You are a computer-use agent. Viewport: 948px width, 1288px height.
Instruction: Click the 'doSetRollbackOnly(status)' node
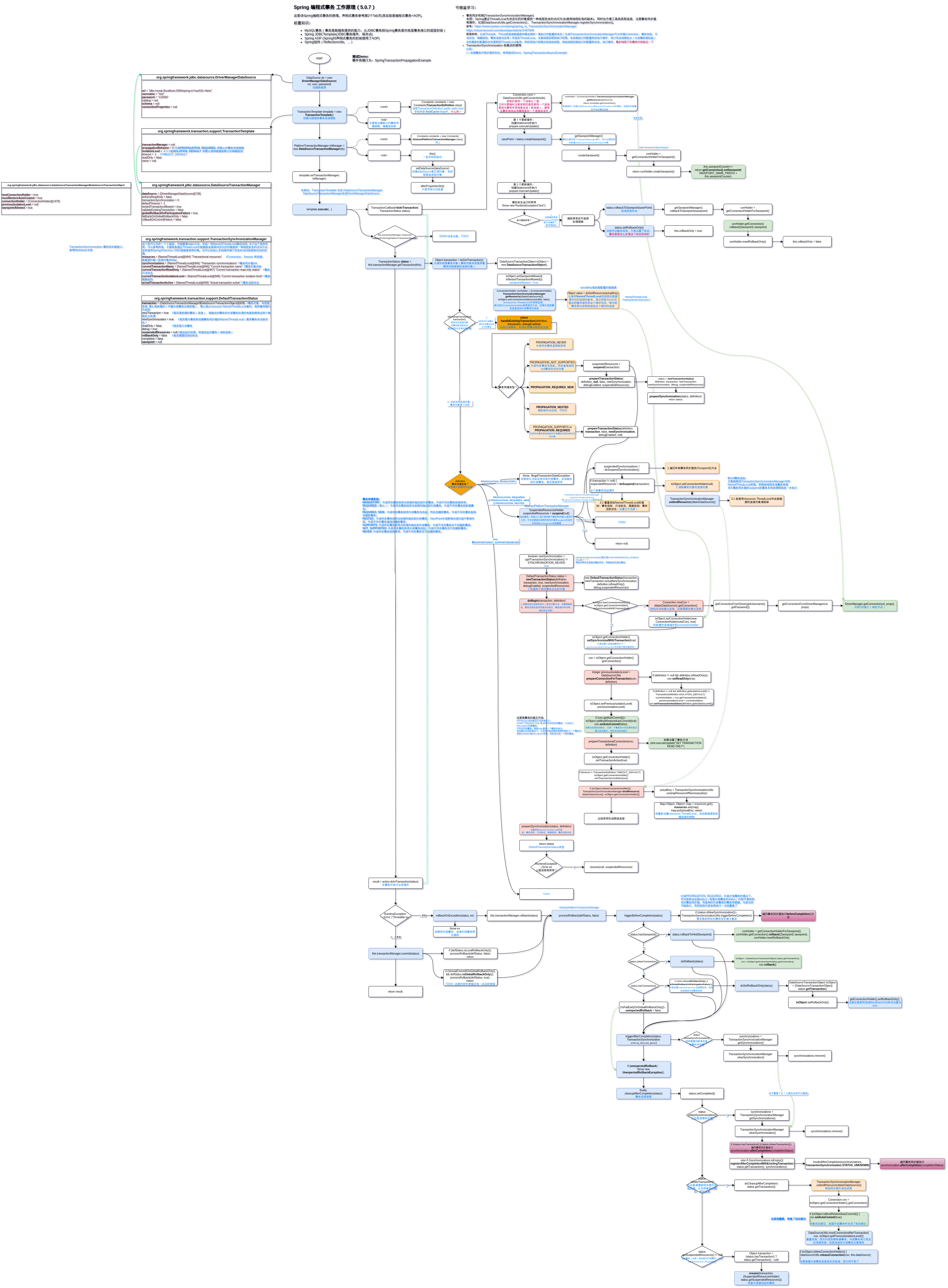pos(756,986)
